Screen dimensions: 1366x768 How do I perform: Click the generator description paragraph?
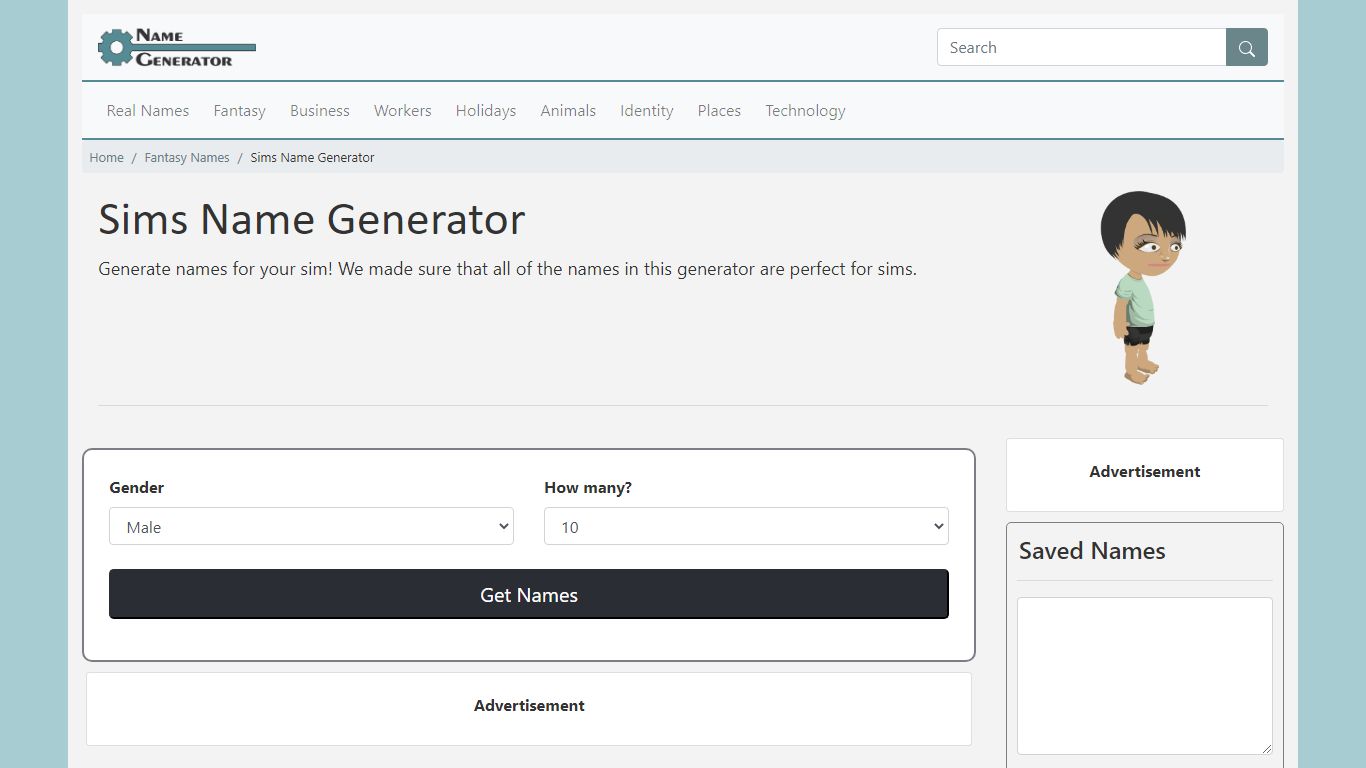coord(508,269)
